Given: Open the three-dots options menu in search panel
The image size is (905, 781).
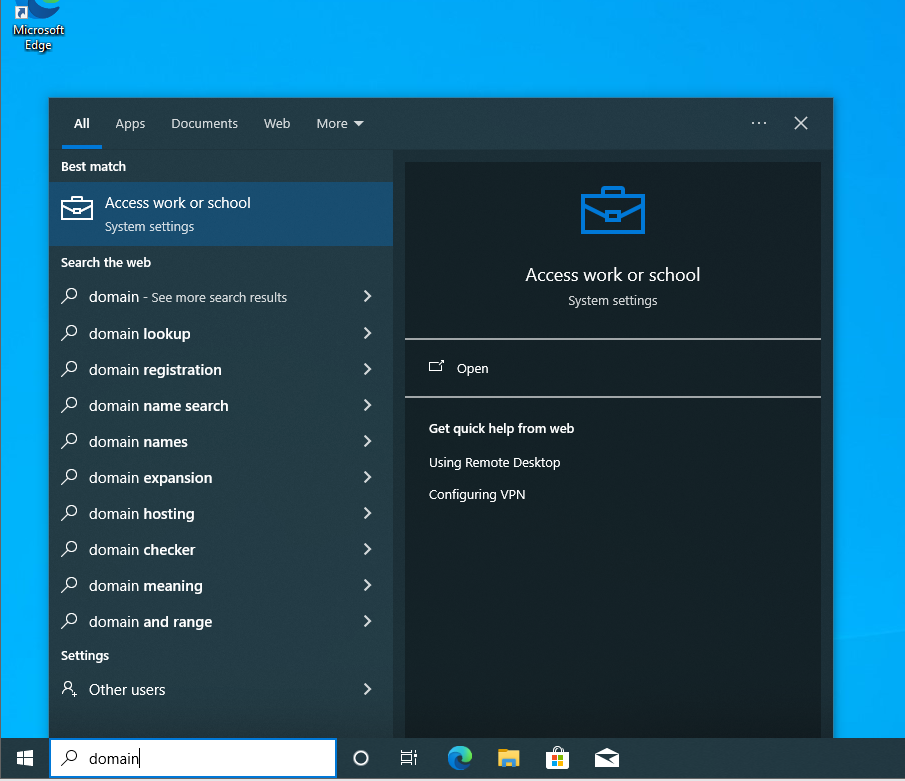Looking at the screenshot, I should (759, 123).
